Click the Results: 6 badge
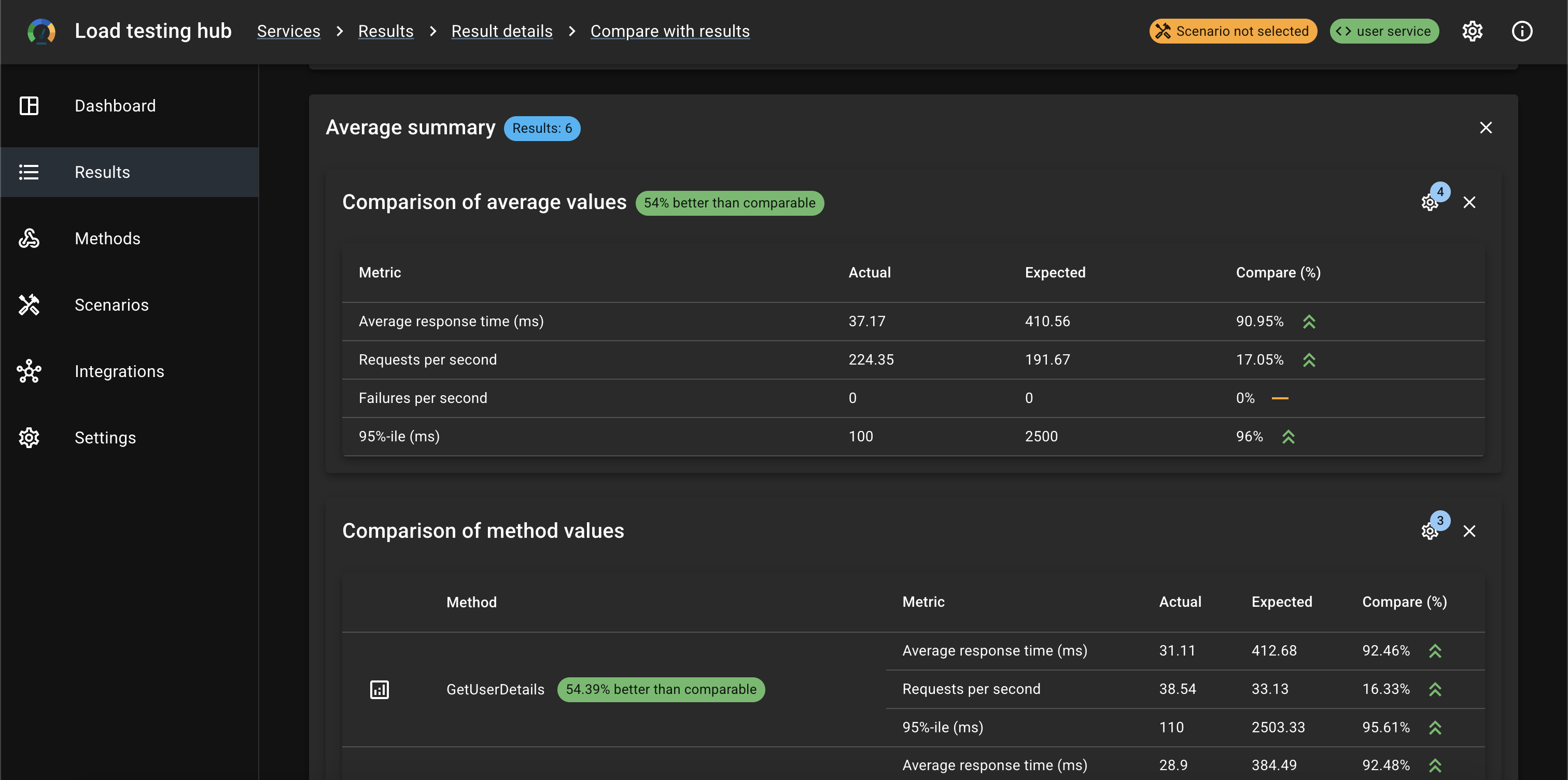Screen dimensions: 1568x780 coord(542,129)
